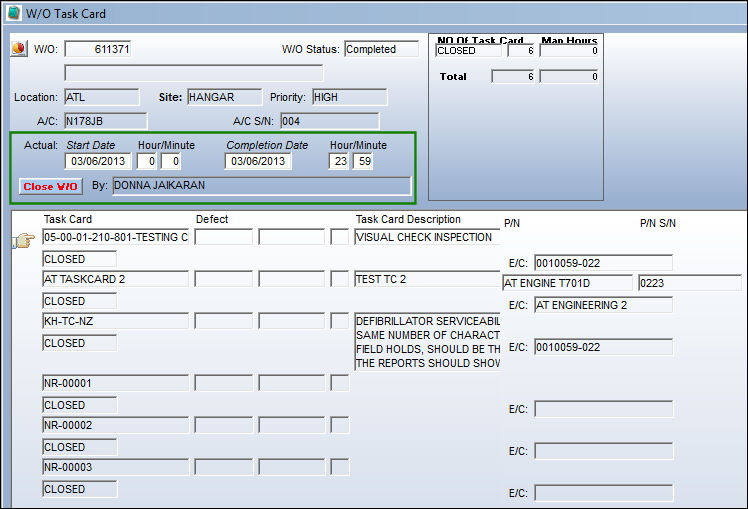Image resolution: width=748 pixels, height=509 pixels.
Task: Click the Total man hours field
Action: 569,76
